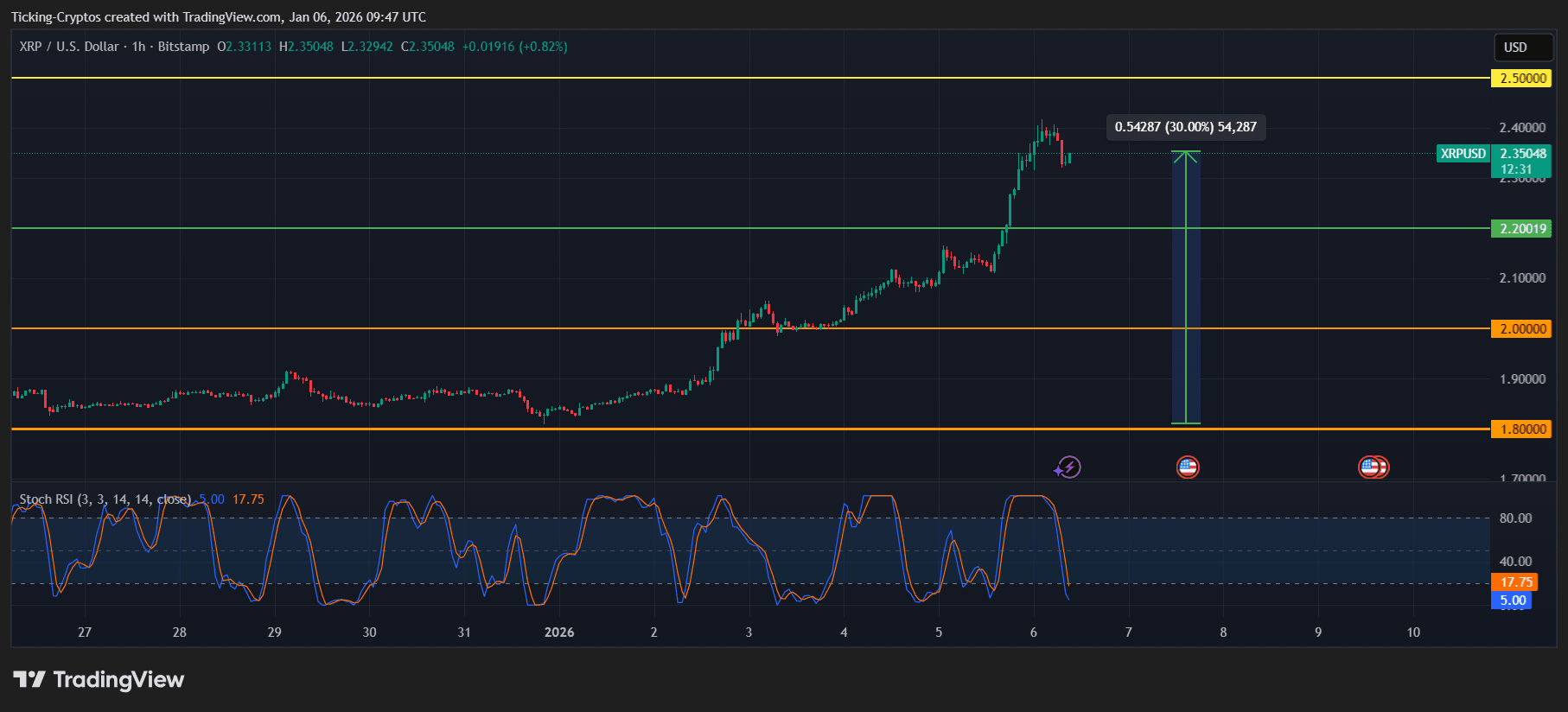Click the Stoch RSI indicator legend name

[x=105, y=499]
